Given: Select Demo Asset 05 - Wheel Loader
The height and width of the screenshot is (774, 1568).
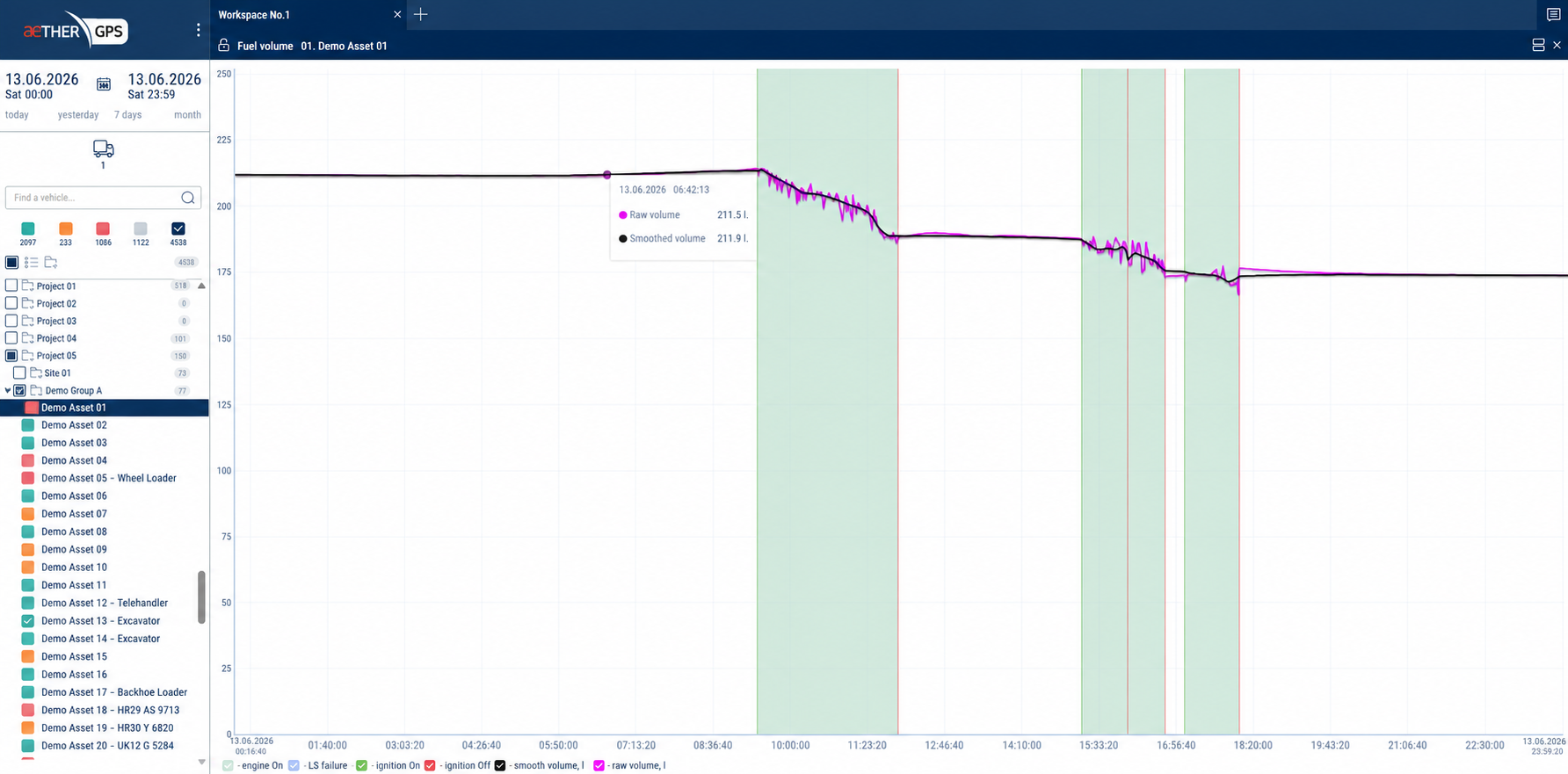Looking at the screenshot, I should coord(108,478).
